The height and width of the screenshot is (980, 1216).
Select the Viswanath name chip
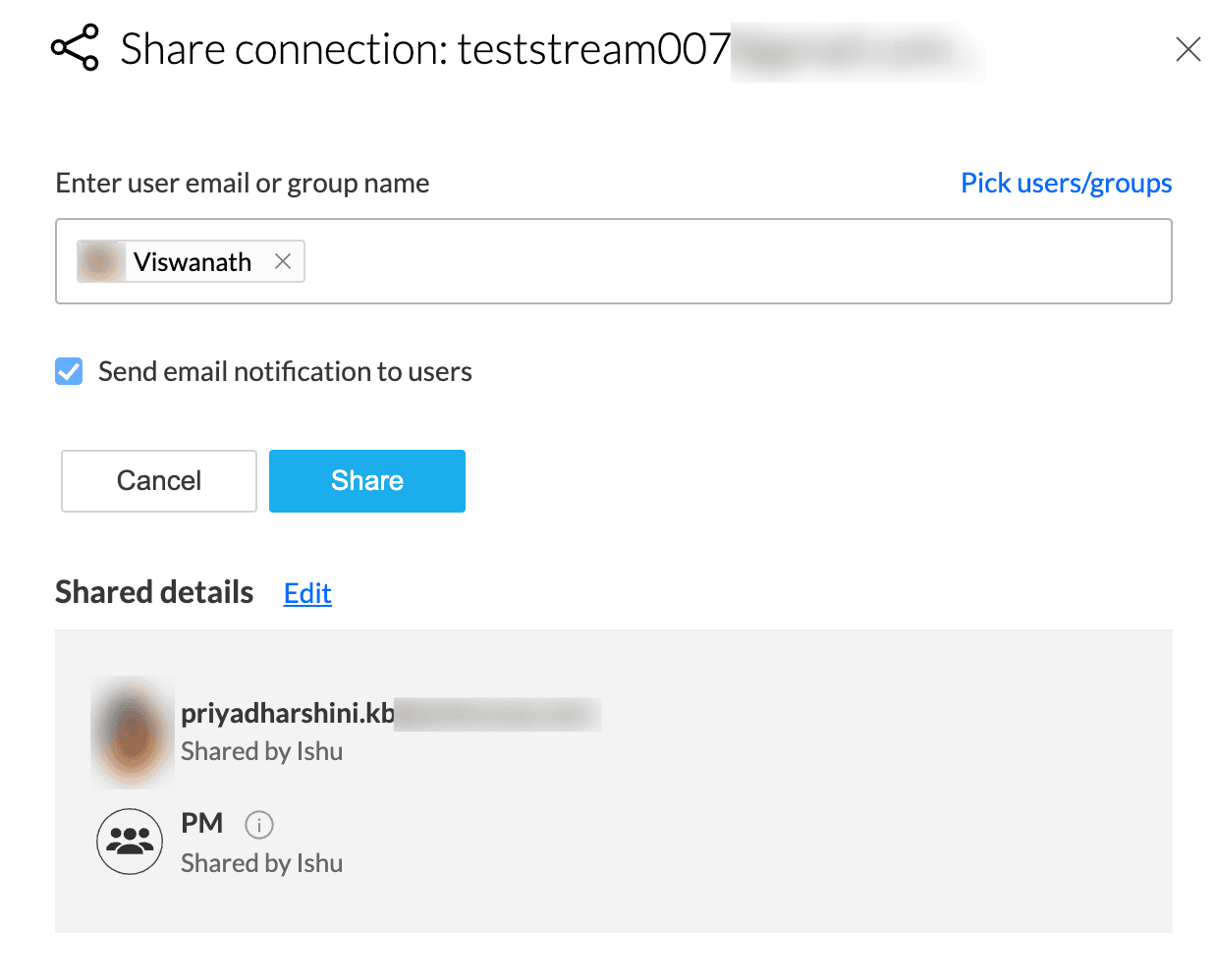(193, 262)
